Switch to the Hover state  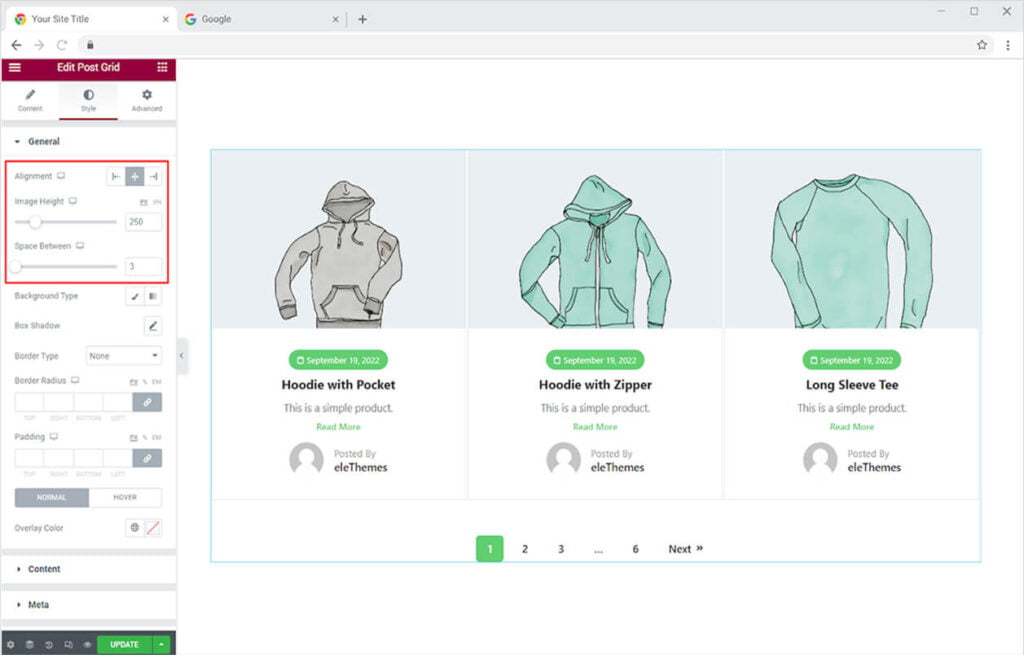coord(125,497)
